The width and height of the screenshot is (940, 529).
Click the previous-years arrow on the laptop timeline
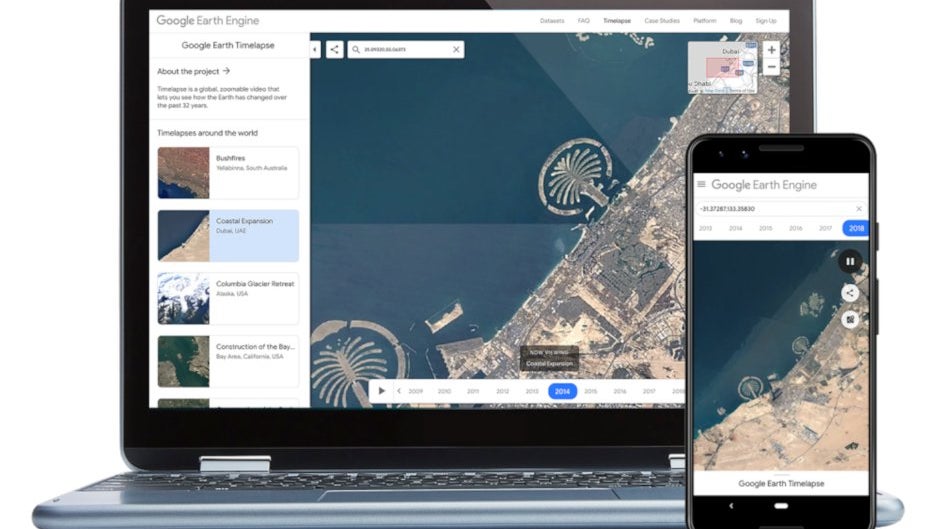coord(399,391)
